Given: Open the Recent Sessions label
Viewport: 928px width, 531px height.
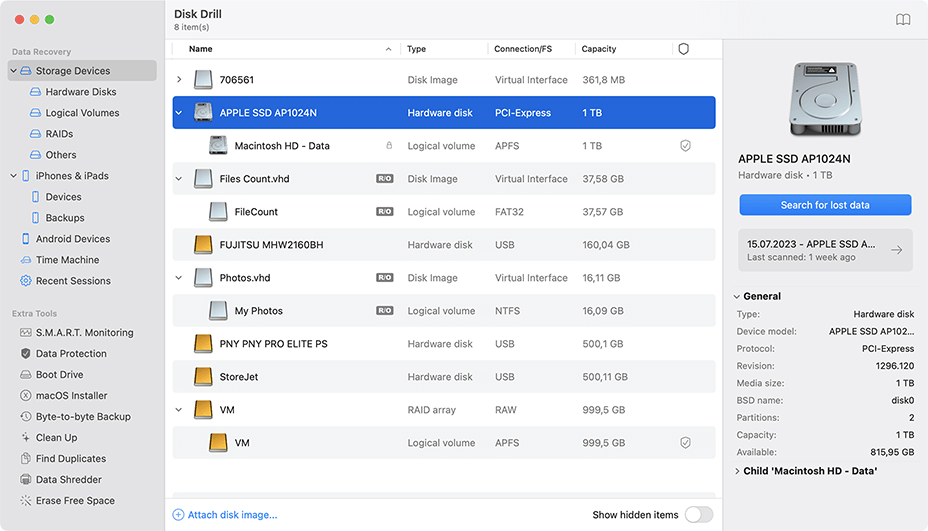Looking at the screenshot, I should point(73,281).
